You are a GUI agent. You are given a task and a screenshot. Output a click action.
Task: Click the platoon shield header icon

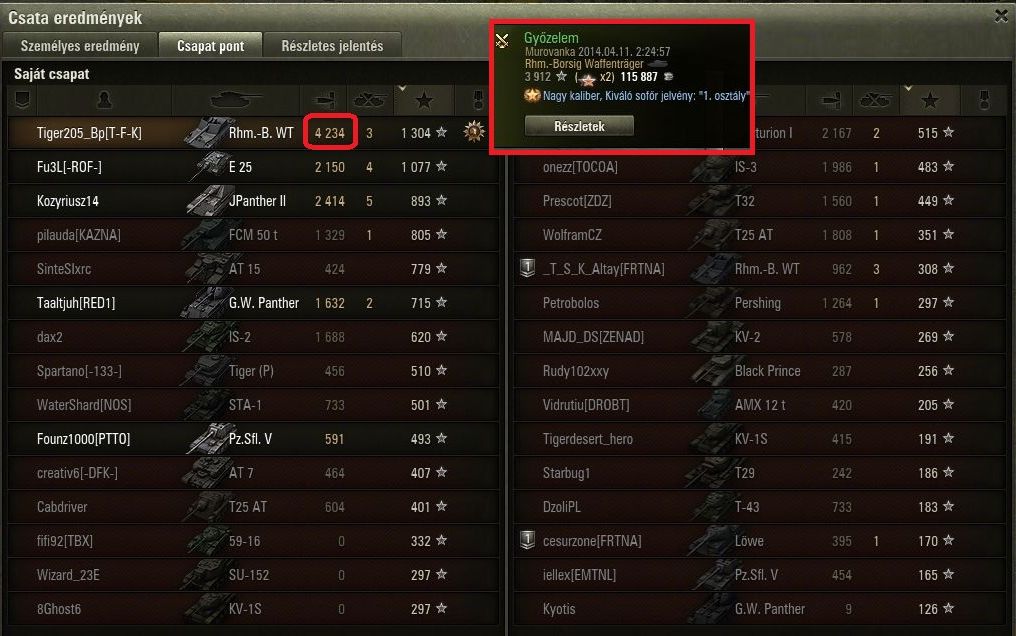23,100
